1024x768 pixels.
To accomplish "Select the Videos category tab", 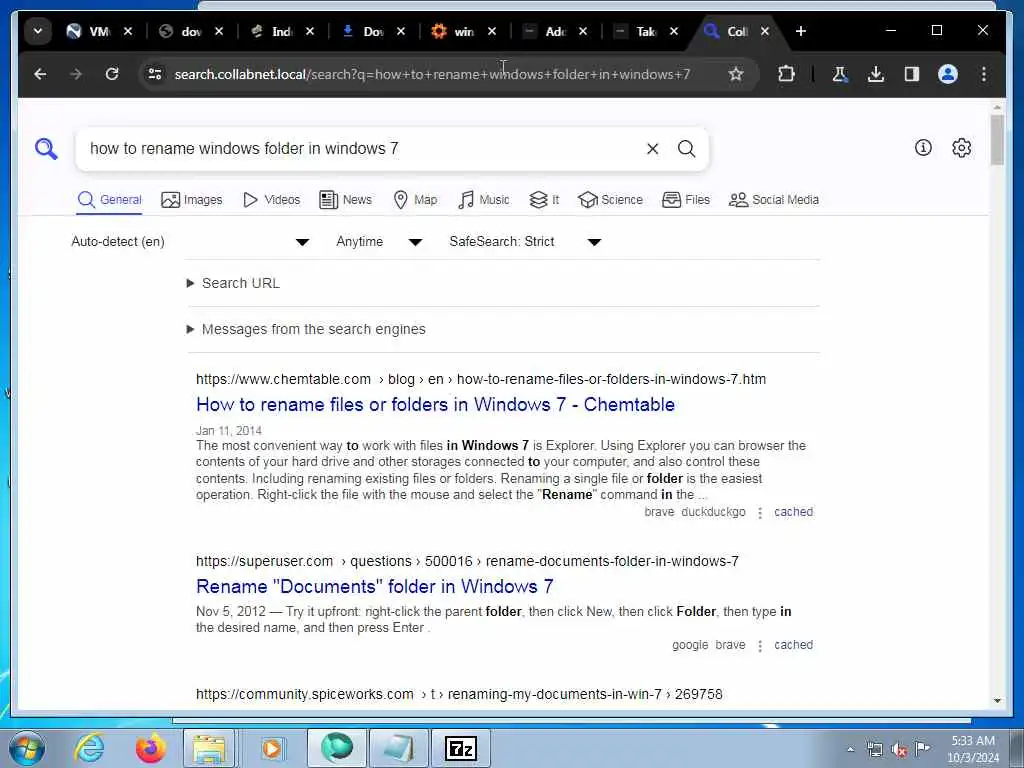I will (271, 200).
